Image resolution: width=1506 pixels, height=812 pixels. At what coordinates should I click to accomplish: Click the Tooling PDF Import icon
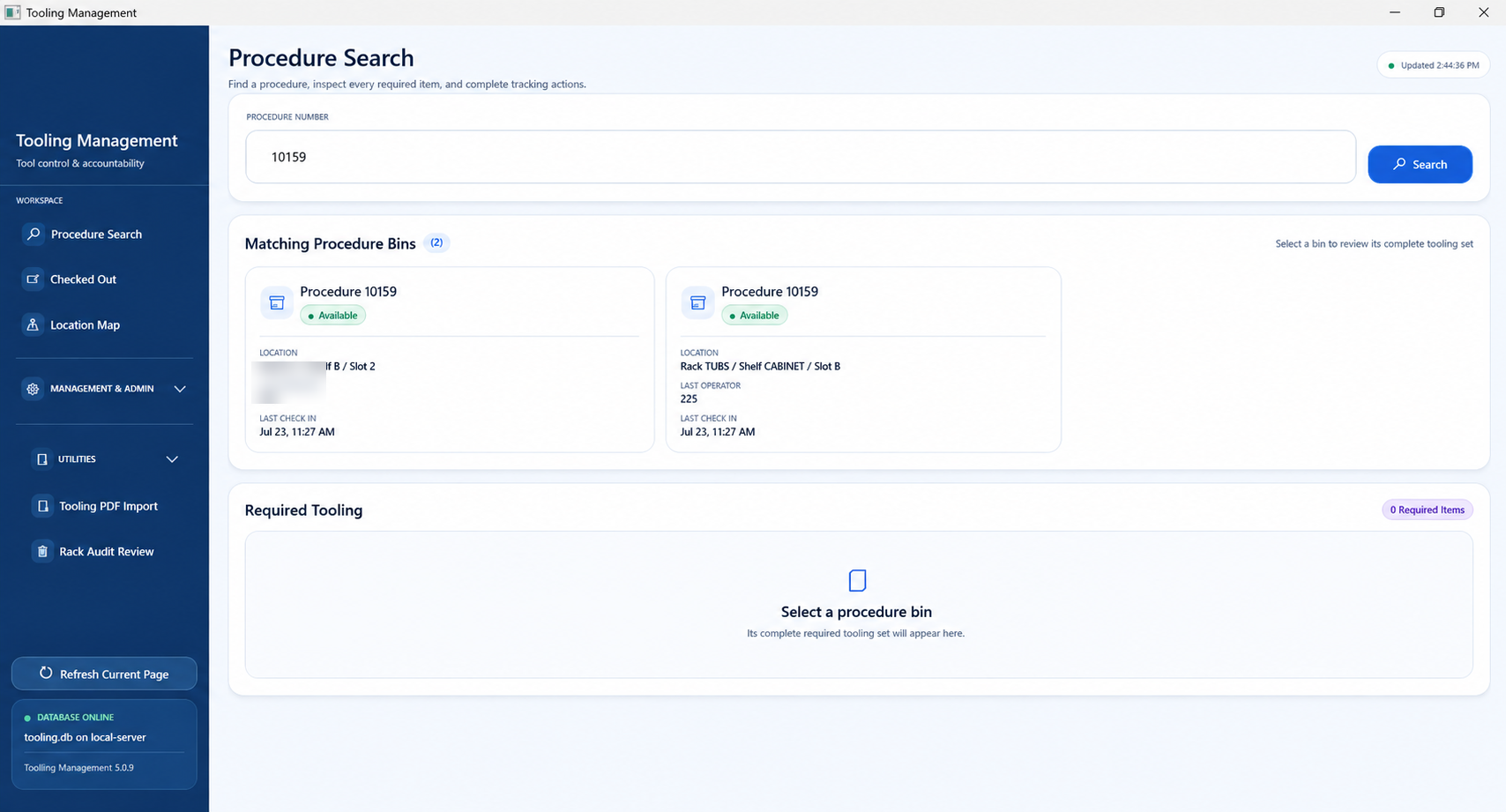41,506
